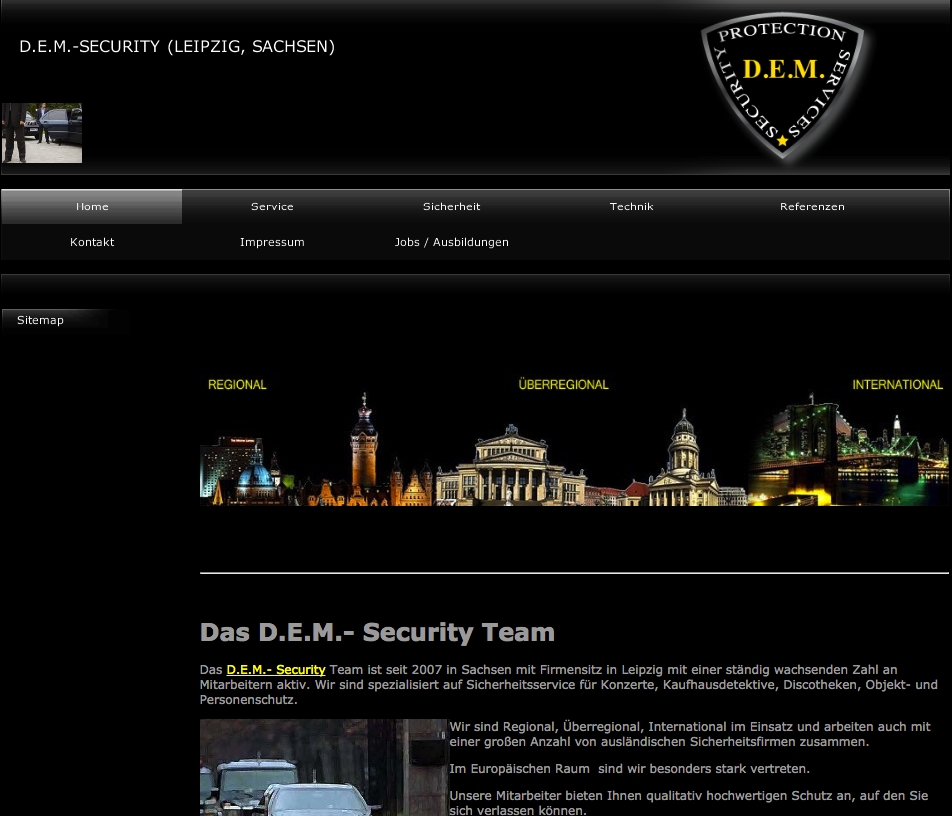Click the vehicles photo beside the text
Viewport: 952px width, 816px height.
pos(323,767)
